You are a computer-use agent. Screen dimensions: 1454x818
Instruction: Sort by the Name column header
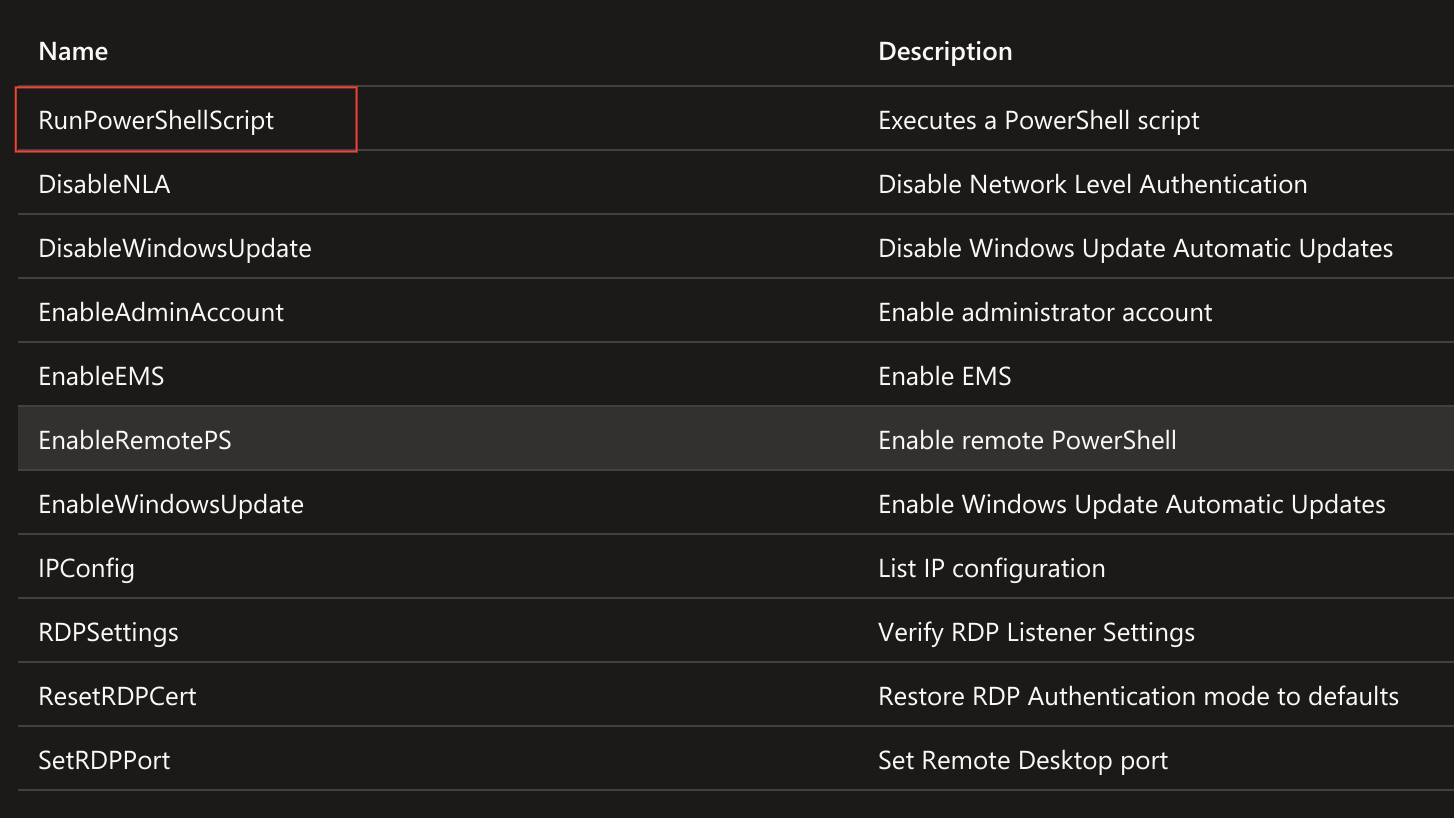pyautogui.click(x=73, y=51)
